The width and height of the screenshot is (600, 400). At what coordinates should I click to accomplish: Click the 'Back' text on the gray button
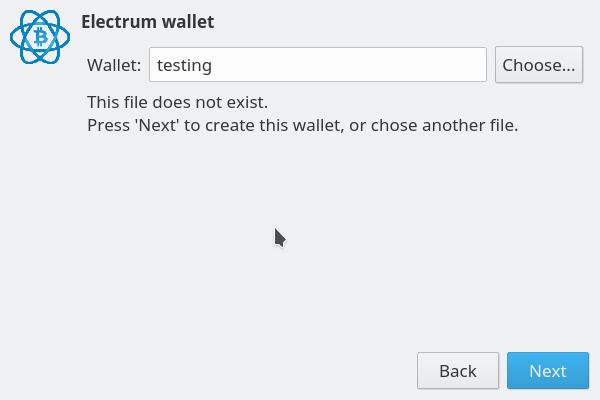pos(458,371)
